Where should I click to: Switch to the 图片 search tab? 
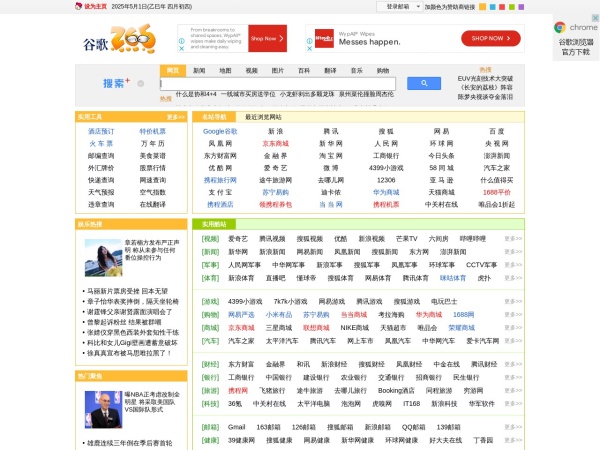coord(278,70)
